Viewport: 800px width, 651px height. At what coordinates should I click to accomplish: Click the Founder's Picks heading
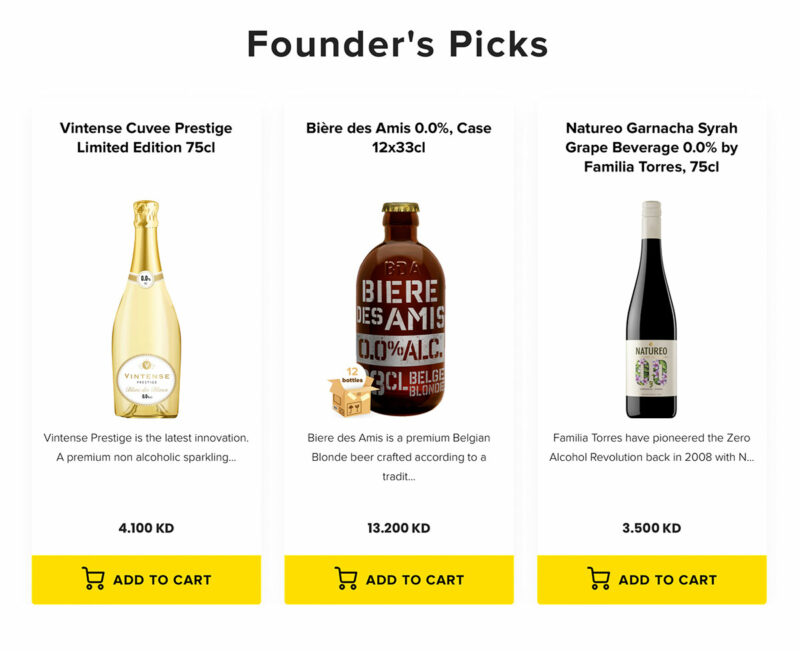[x=399, y=45]
